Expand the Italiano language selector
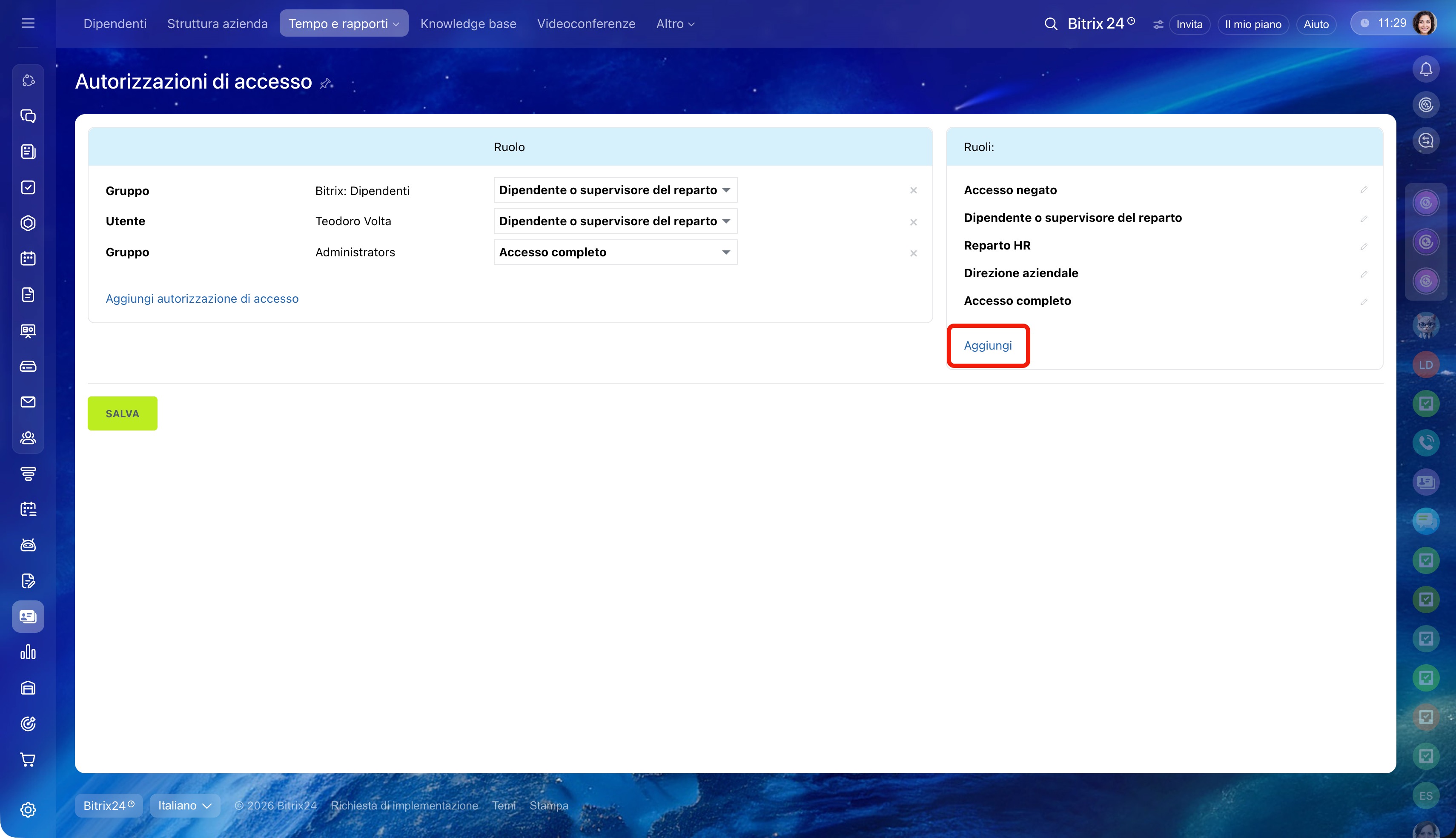Screen dimensions: 1456x838 [184, 805]
